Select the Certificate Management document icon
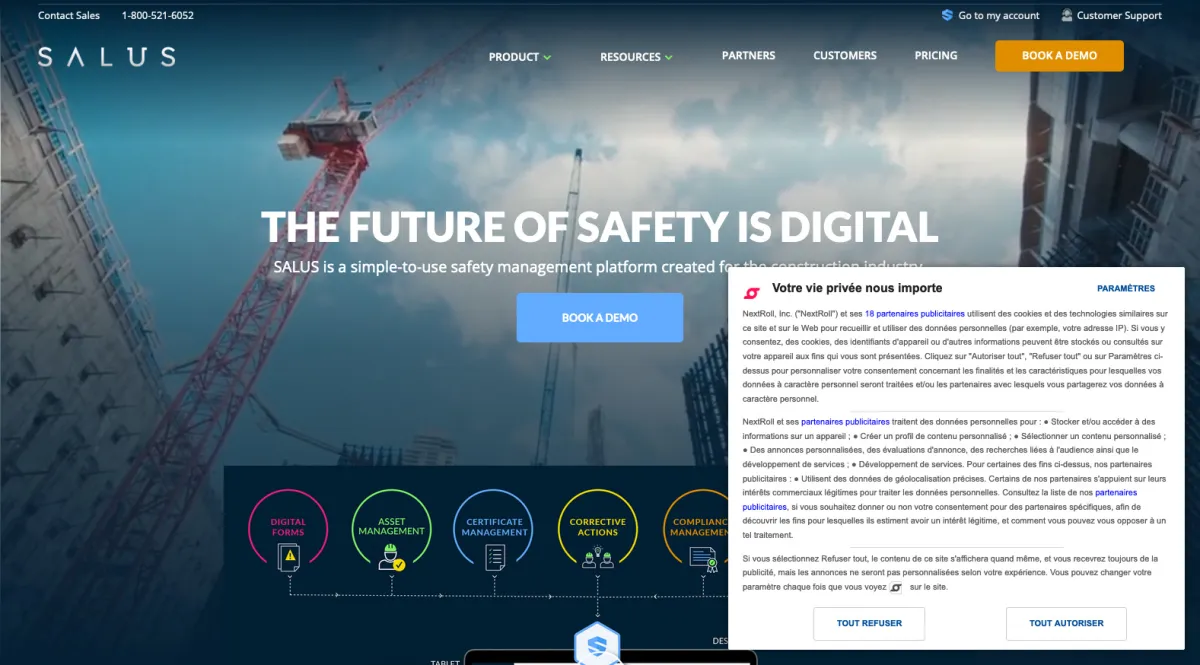 (x=495, y=557)
